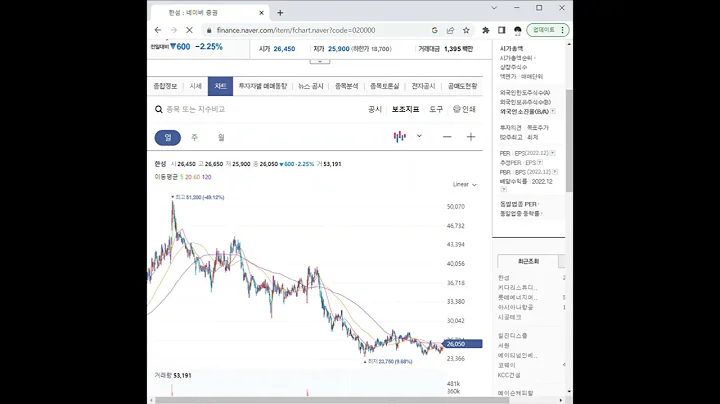Toggle the 60-day moving average label

(197, 177)
